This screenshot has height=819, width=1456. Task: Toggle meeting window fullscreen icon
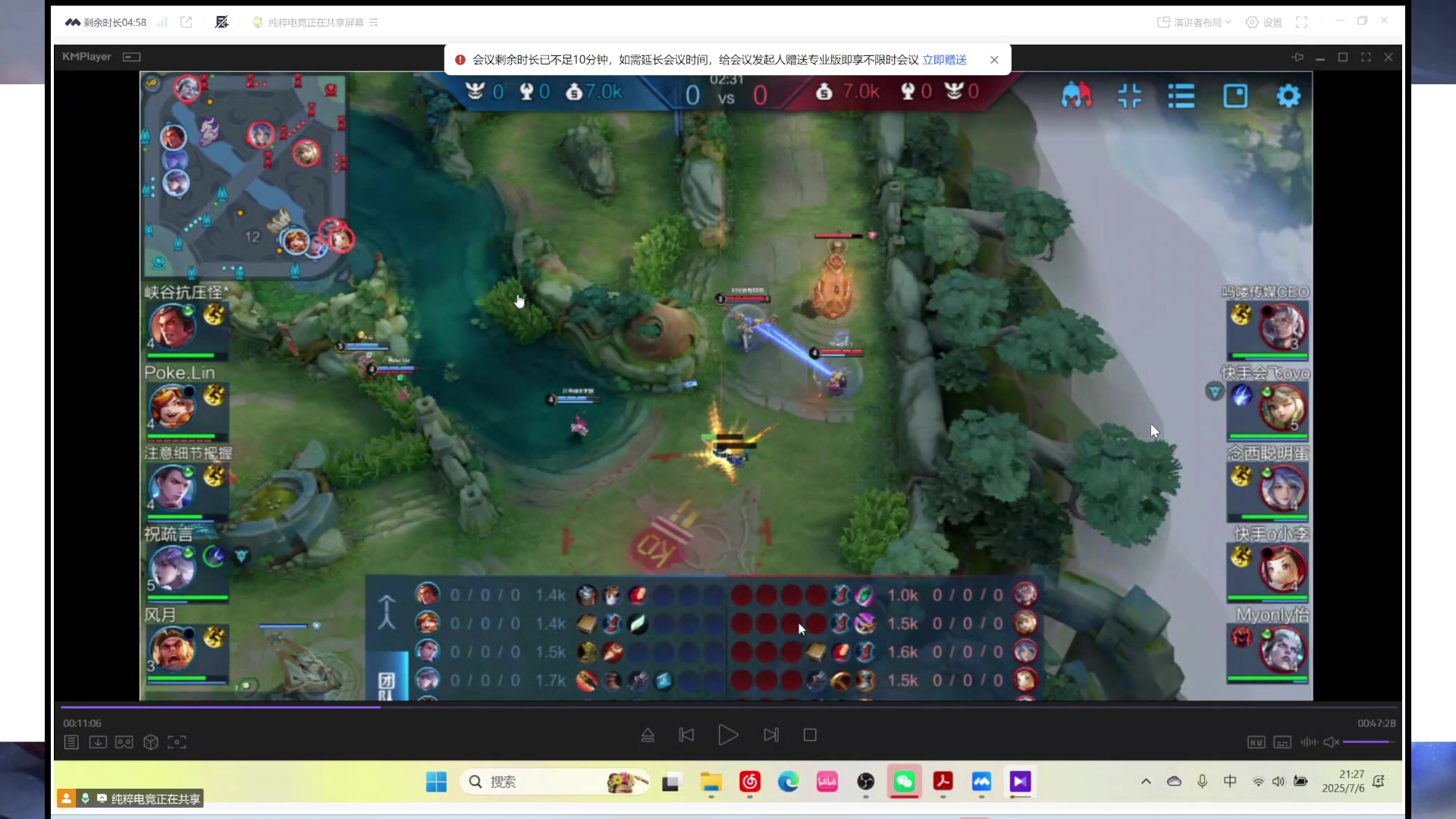pyautogui.click(x=1301, y=22)
